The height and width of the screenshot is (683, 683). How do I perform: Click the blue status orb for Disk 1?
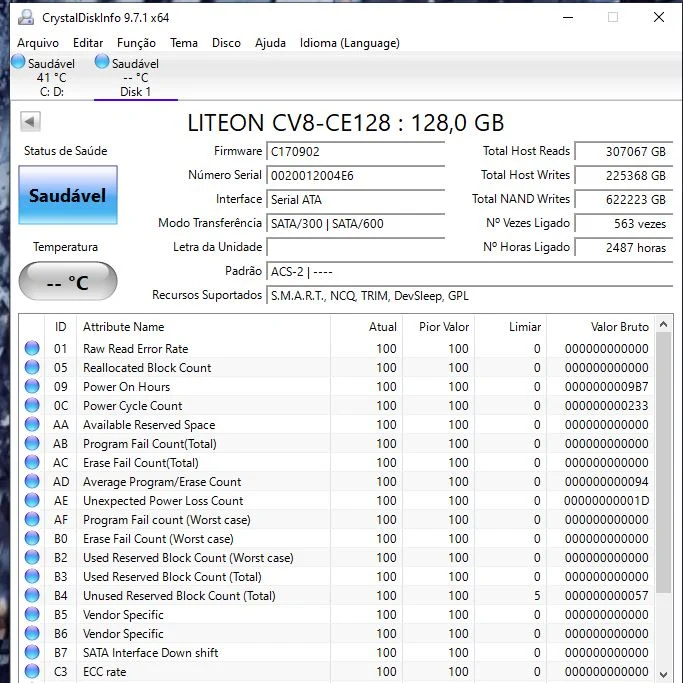tap(101, 61)
